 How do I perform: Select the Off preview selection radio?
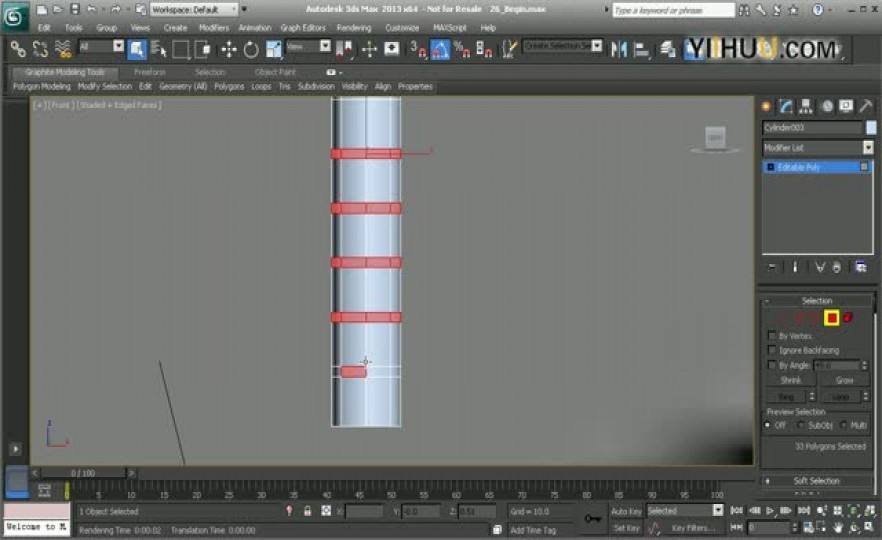coord(768,425)
